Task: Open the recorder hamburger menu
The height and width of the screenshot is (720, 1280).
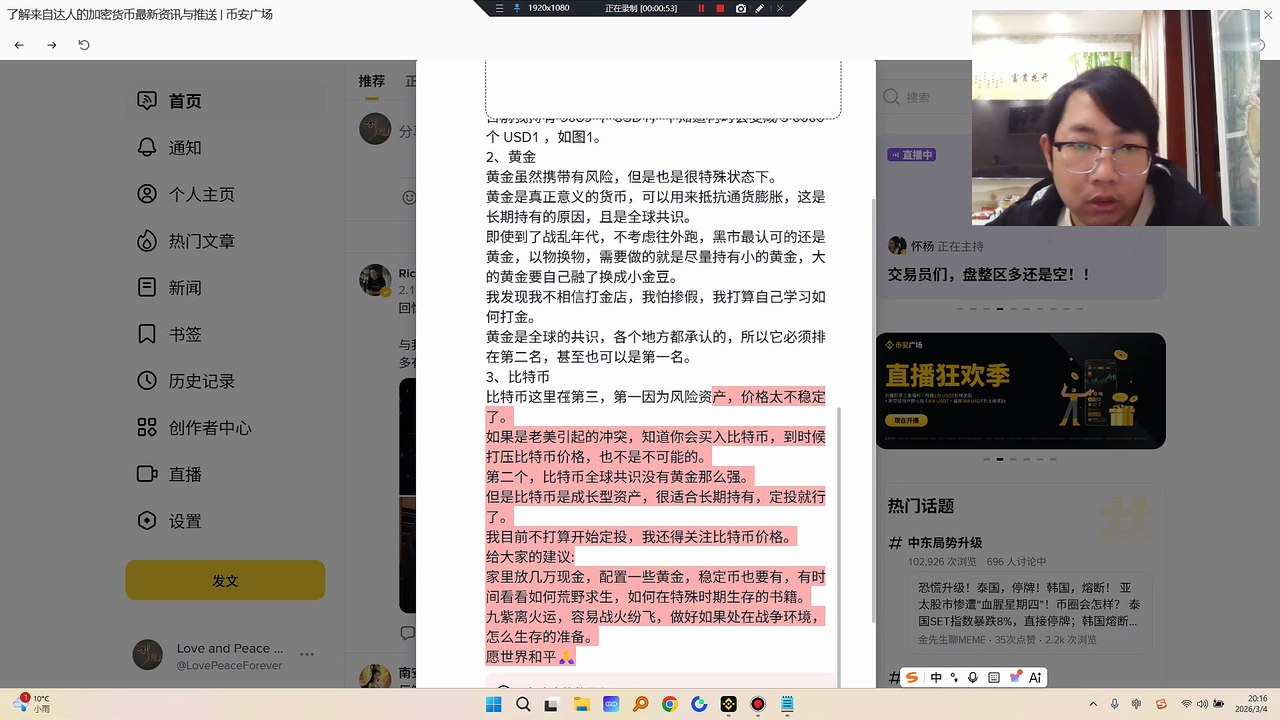Action: tap(499, 8)
